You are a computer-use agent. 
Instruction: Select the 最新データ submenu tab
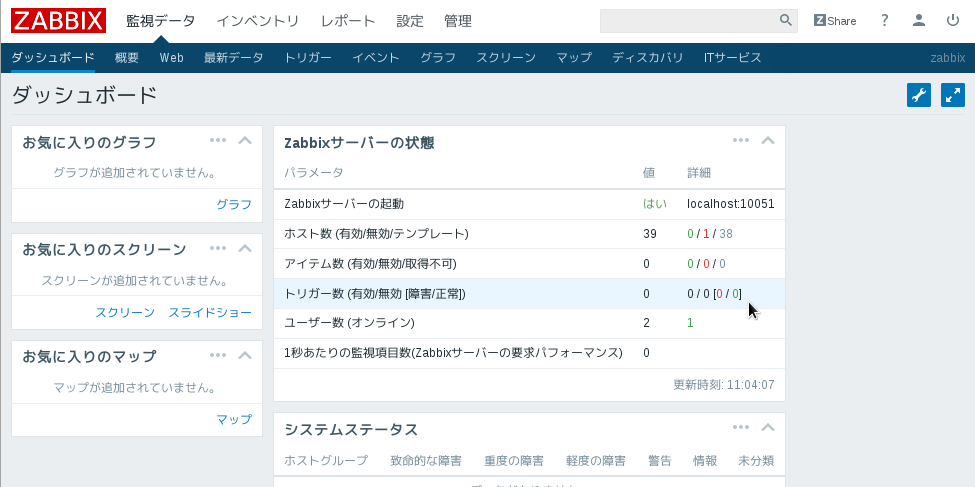pos(234,58)
